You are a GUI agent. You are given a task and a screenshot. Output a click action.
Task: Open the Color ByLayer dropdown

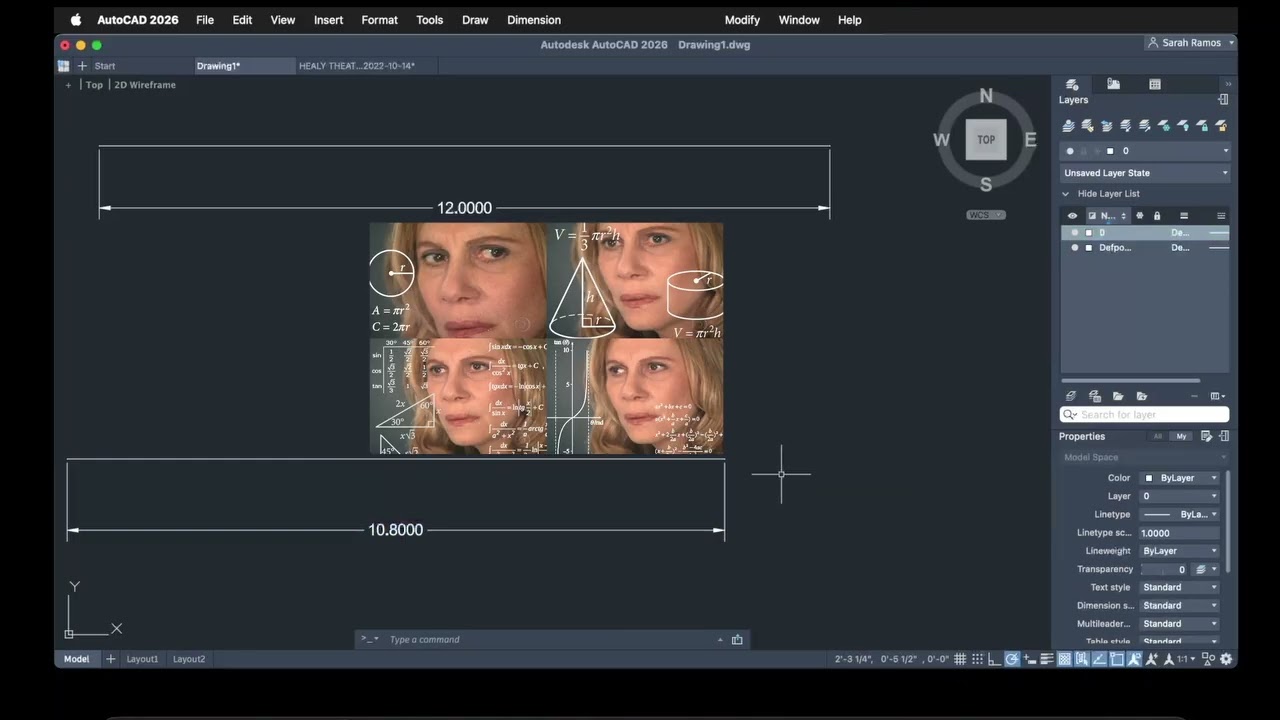click(x=1180, y=478)
